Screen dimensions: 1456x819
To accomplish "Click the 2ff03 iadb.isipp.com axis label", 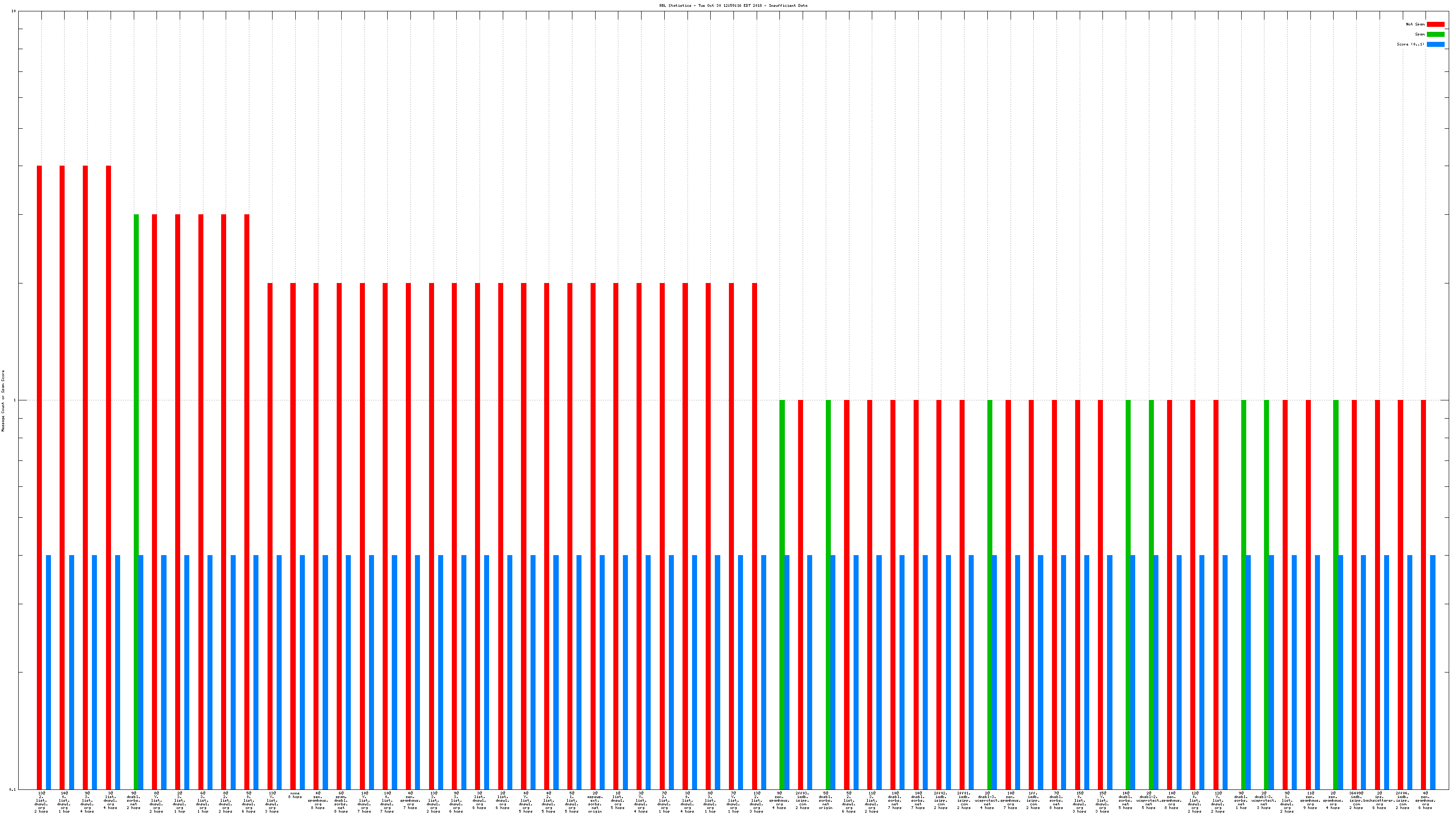I will coord(803,800).
